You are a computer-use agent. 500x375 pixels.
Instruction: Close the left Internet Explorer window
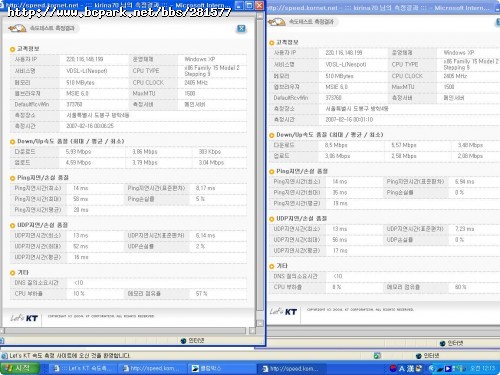[x=259, y=5]
